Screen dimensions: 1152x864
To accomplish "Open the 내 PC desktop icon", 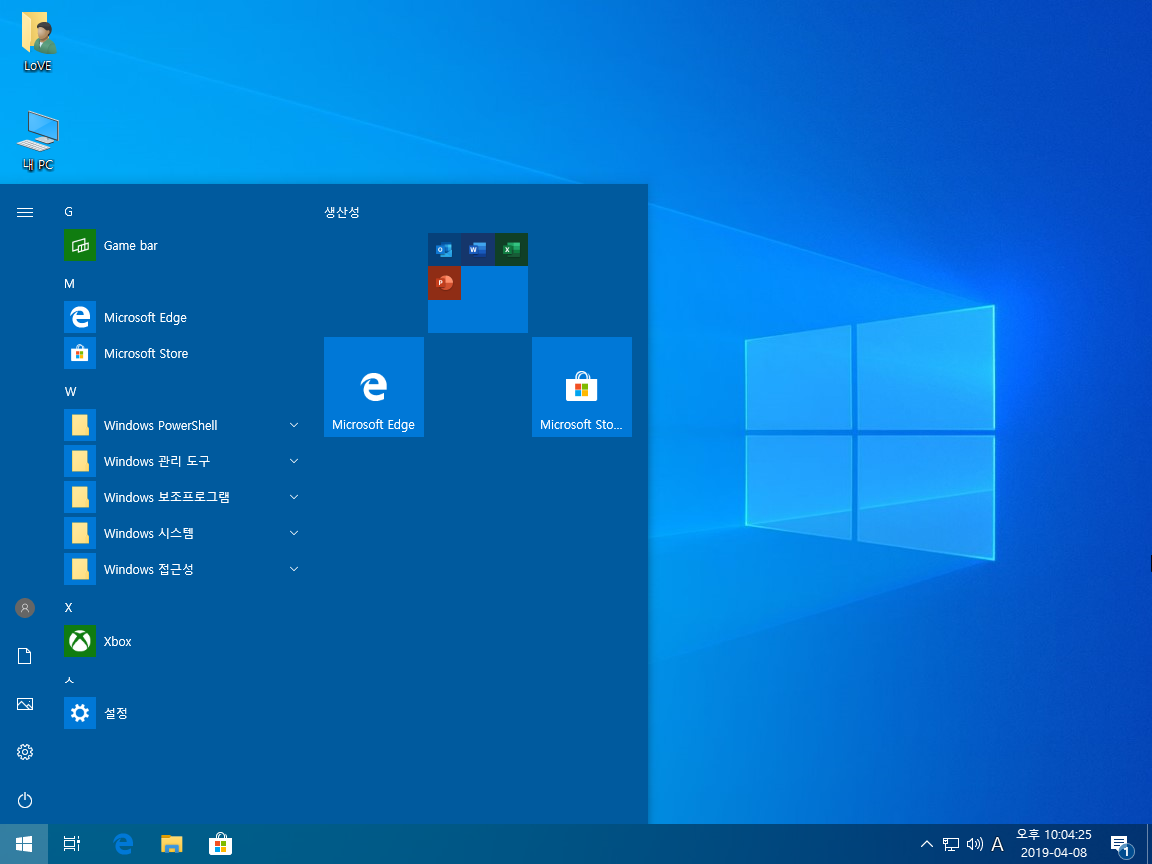I will click(x=37, y=141).
